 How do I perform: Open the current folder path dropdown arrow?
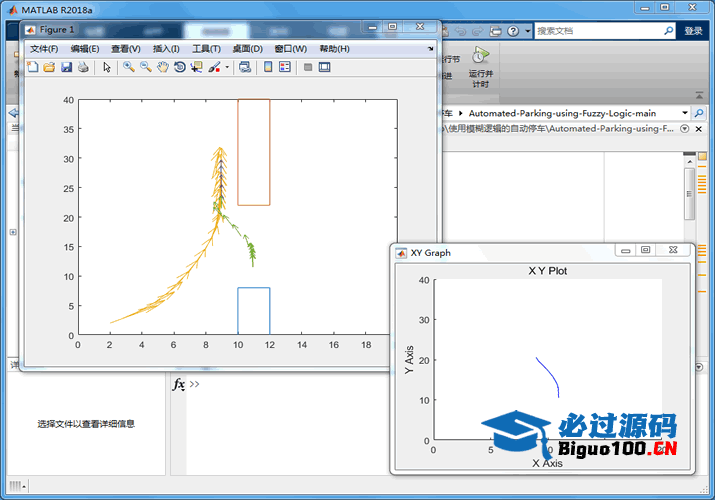[684, 113]
